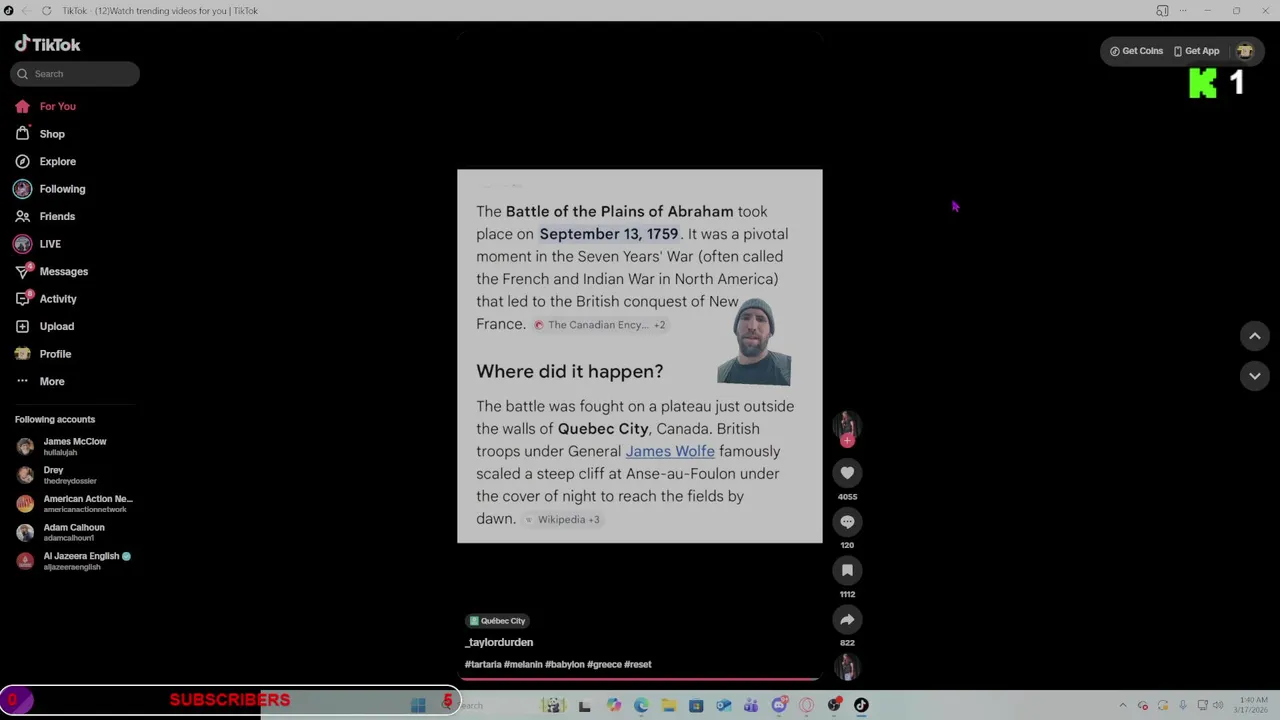
Task: Go to the Explore page
Action: tap(46, 161)
